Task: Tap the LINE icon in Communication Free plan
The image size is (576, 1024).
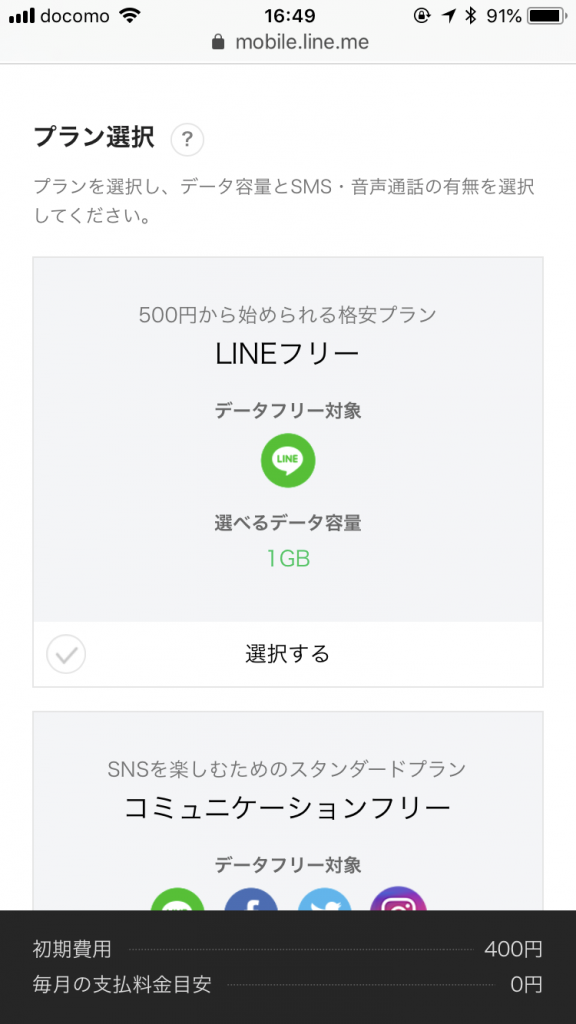Action: (178, 899)
